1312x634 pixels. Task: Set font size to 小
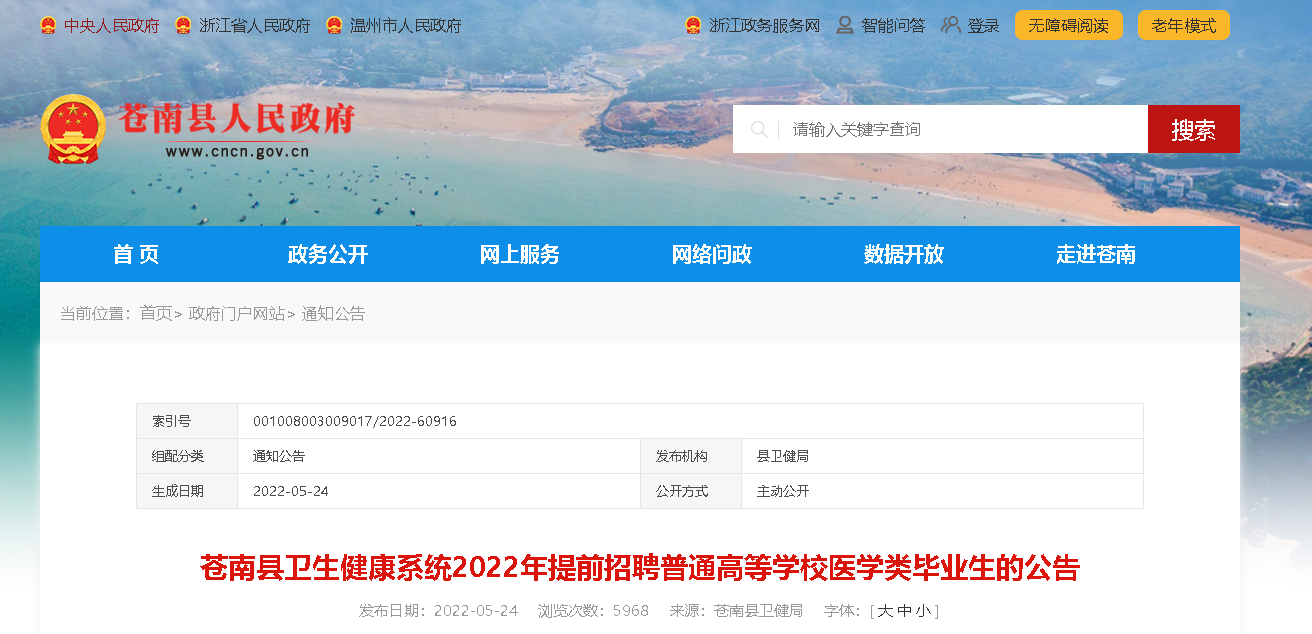[x=923, y=611]
